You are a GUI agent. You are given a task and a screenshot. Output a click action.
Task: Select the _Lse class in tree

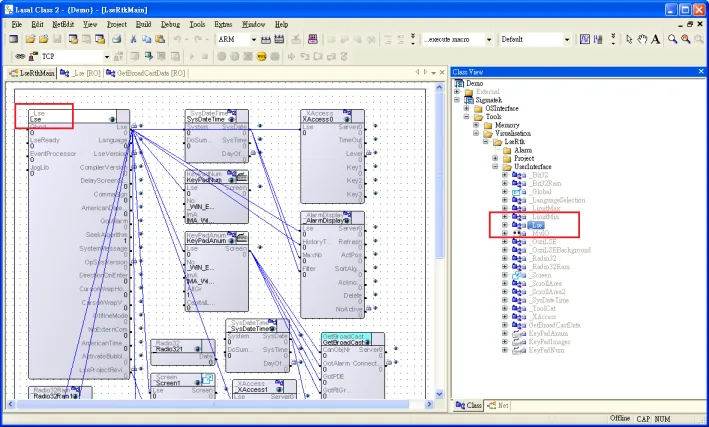(536, 225)
